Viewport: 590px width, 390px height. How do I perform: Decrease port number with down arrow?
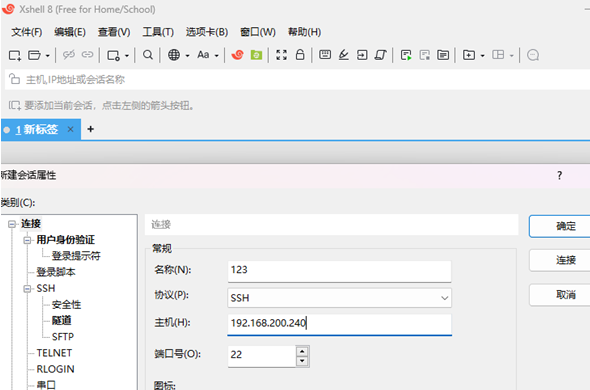click(x=302, y=361)
